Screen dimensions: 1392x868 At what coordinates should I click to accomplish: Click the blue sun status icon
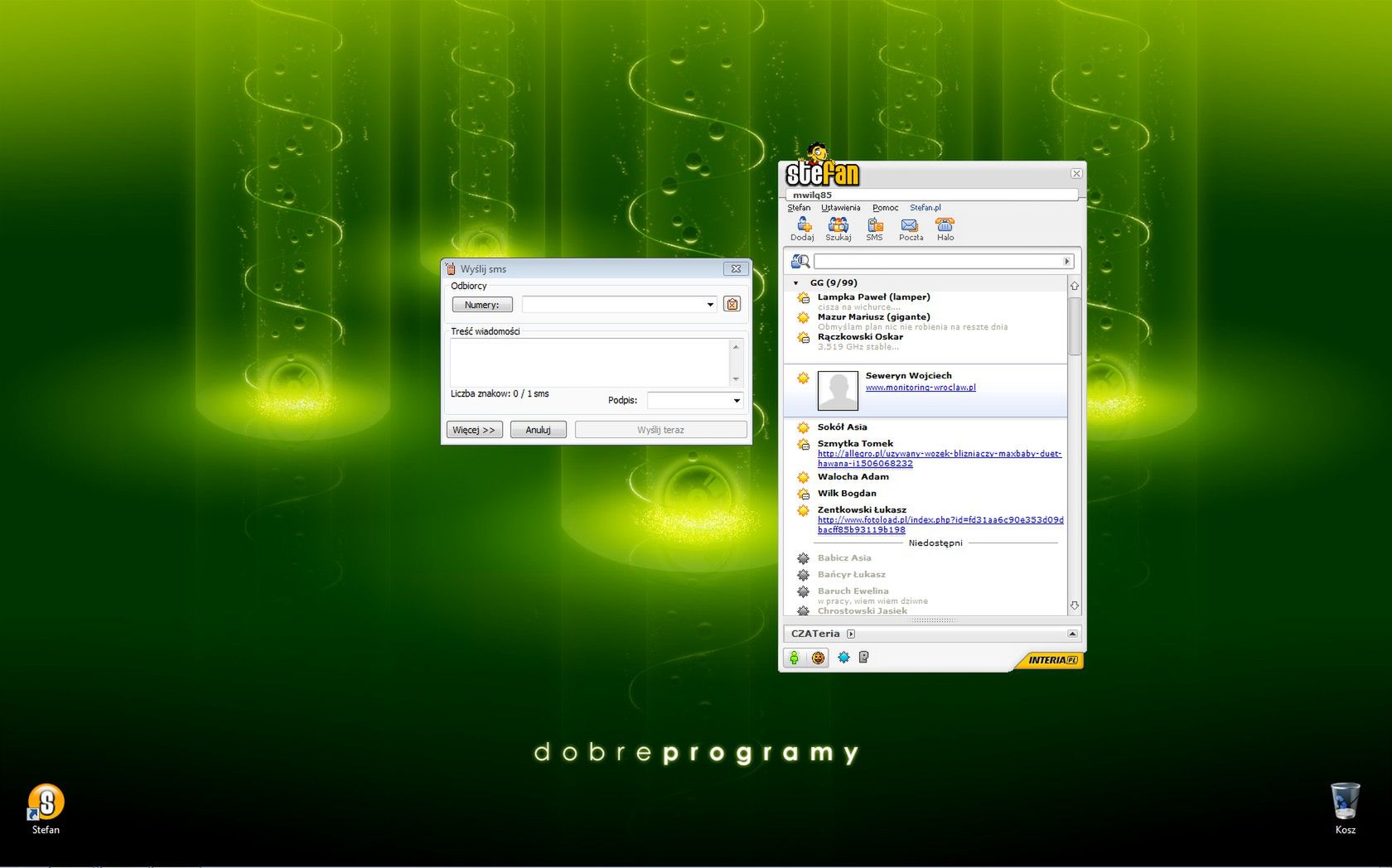pos(843,658)
